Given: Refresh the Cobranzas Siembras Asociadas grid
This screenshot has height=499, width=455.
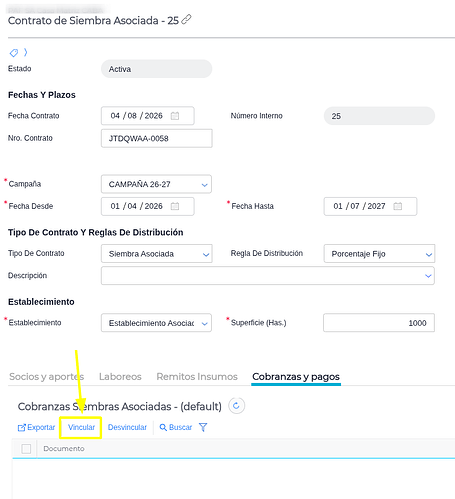Looking at the screenshot, I should [x=236, y=406].
